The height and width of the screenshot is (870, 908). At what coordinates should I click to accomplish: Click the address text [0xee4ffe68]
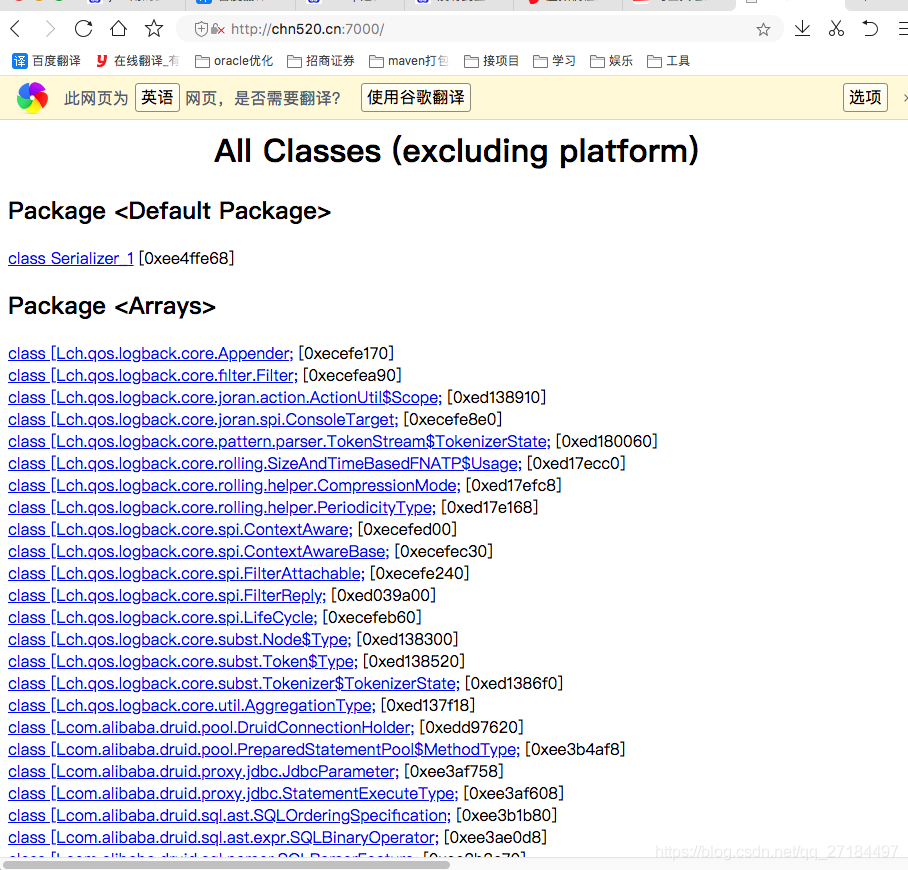pyautogui.click(x=186, y=258)
